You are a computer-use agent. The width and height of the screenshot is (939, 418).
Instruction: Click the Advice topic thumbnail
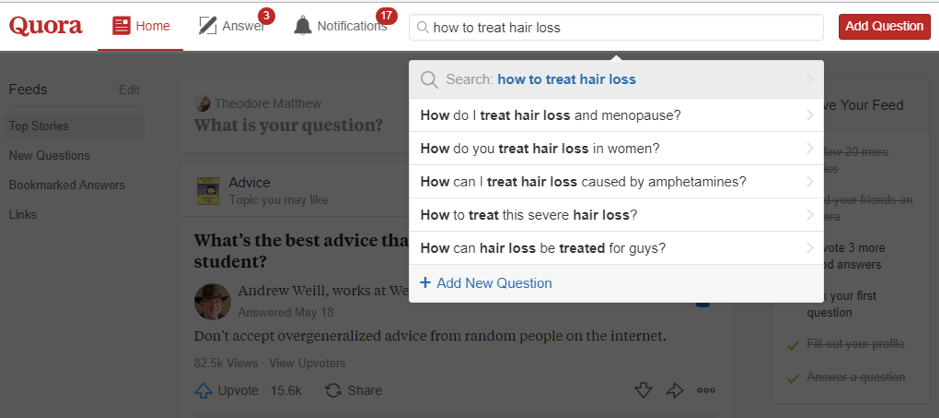pyautogui.click(x=208, y=190)
